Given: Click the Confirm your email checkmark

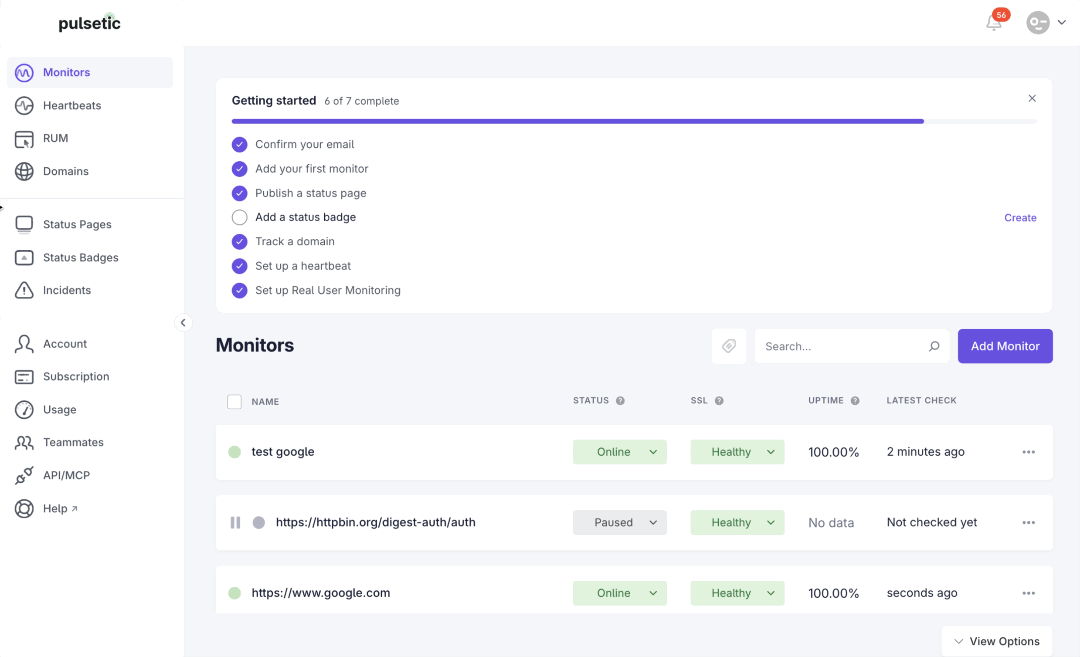Looking at the screenshot, I should [239, 145].
